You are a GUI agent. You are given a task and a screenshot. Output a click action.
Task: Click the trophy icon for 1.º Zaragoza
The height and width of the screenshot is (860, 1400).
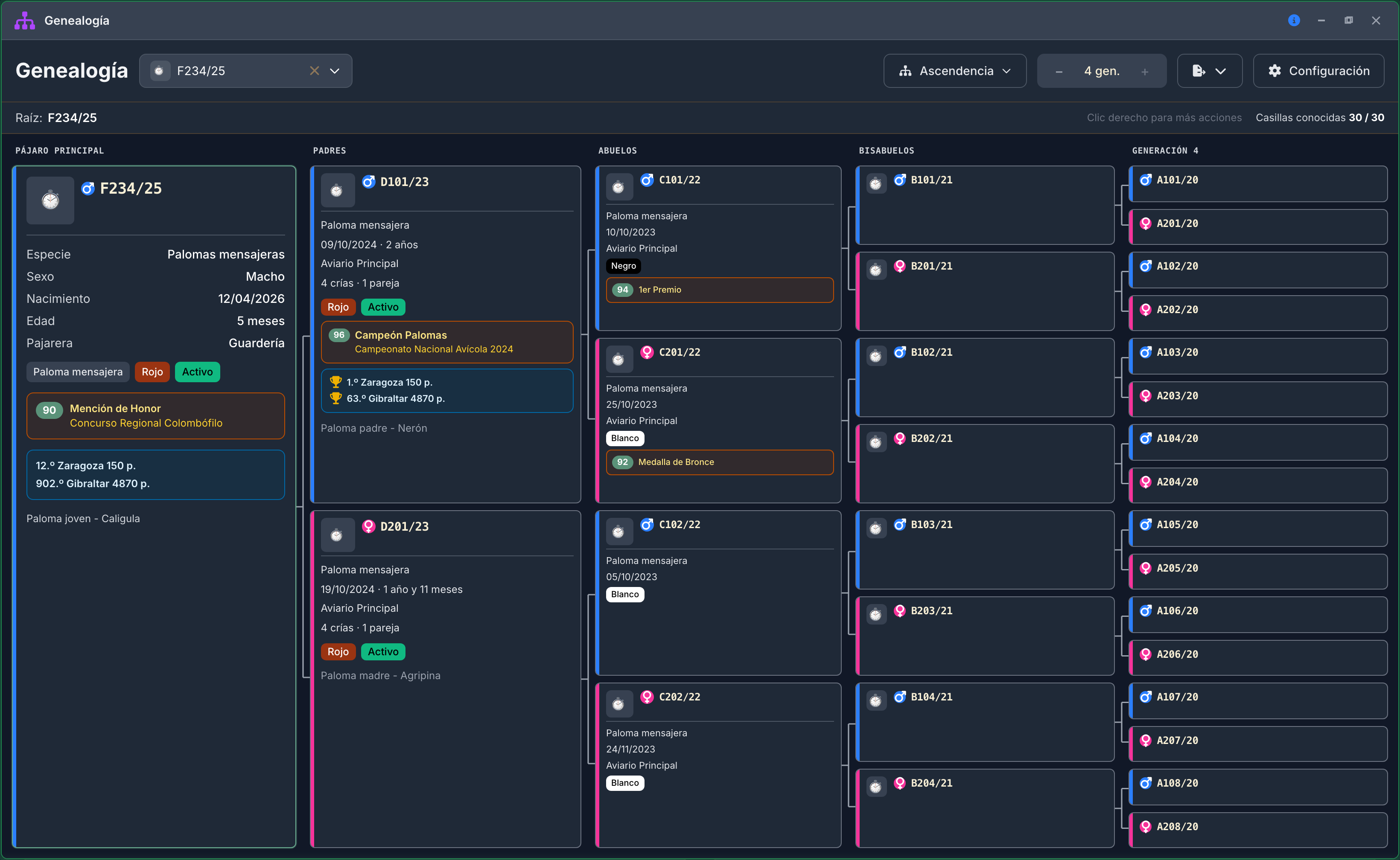(336, 382)
